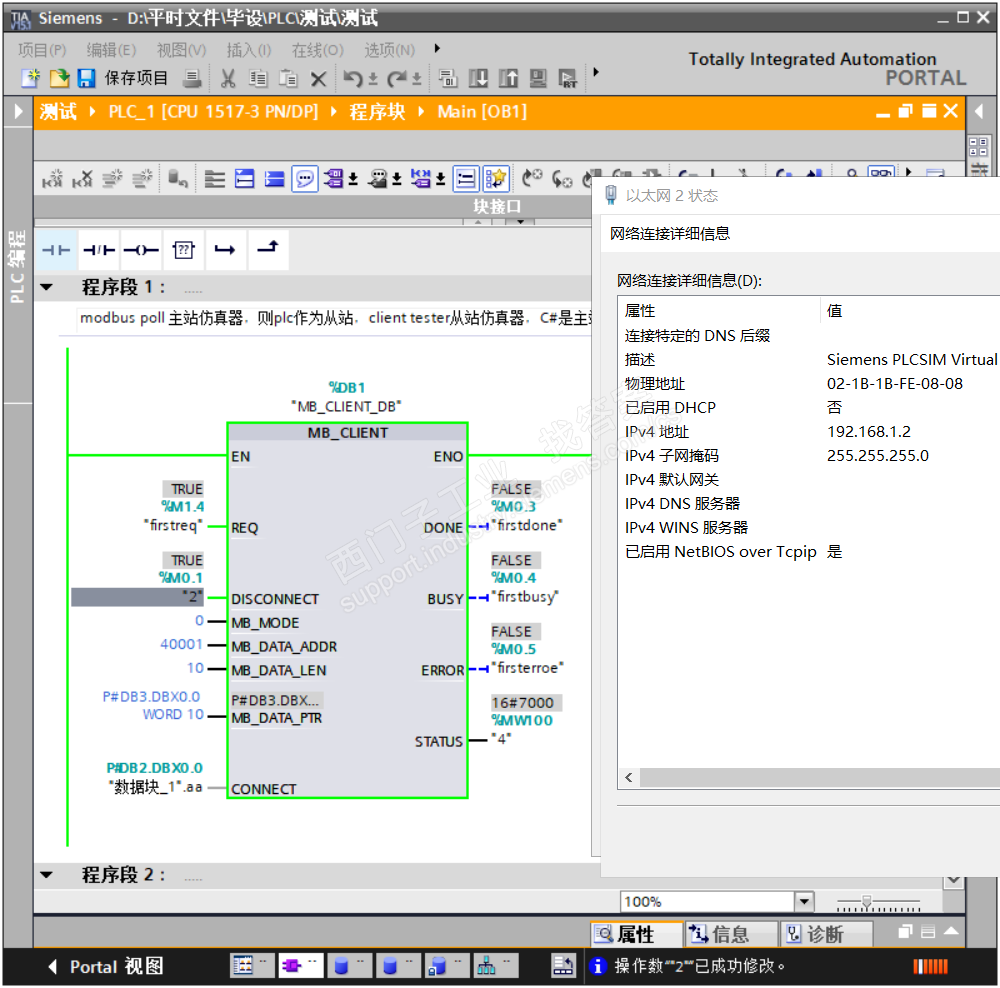Insert a normally closed contact
Image resolution: width=1000 pixels, height=988 pixels.
coord(99,249)
